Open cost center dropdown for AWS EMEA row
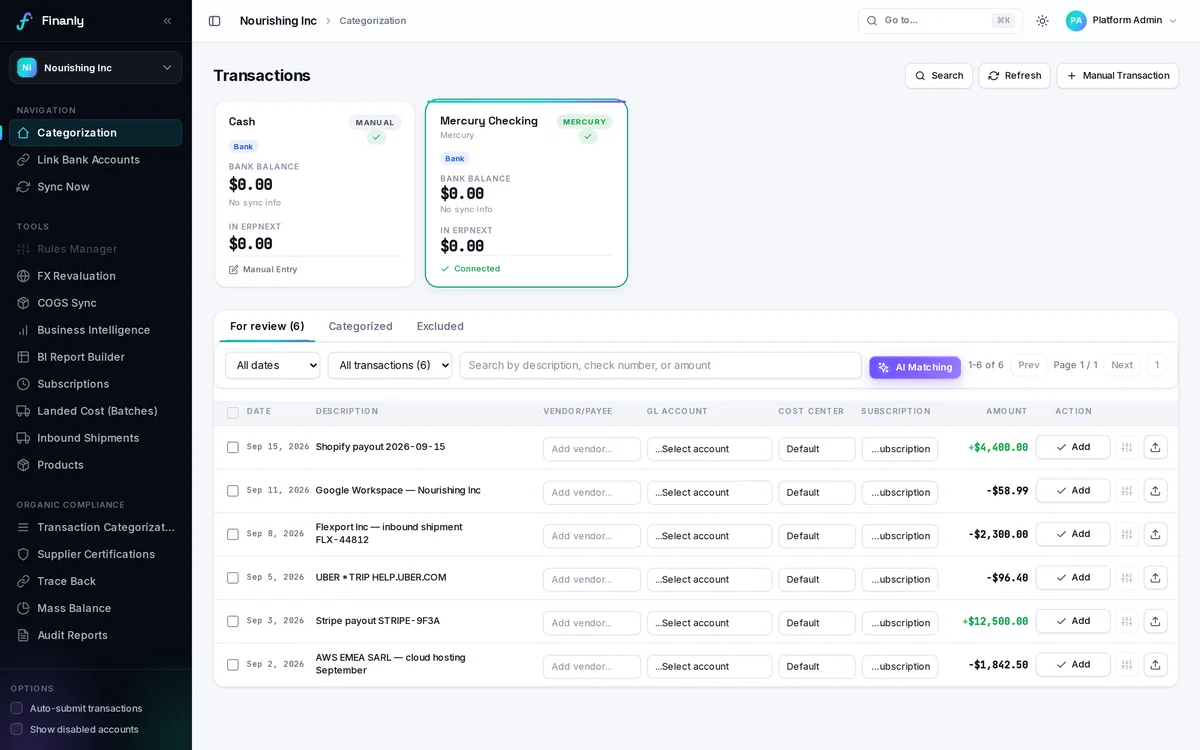Viewport: 1200px width, 750px height. [x=817, y=666]
